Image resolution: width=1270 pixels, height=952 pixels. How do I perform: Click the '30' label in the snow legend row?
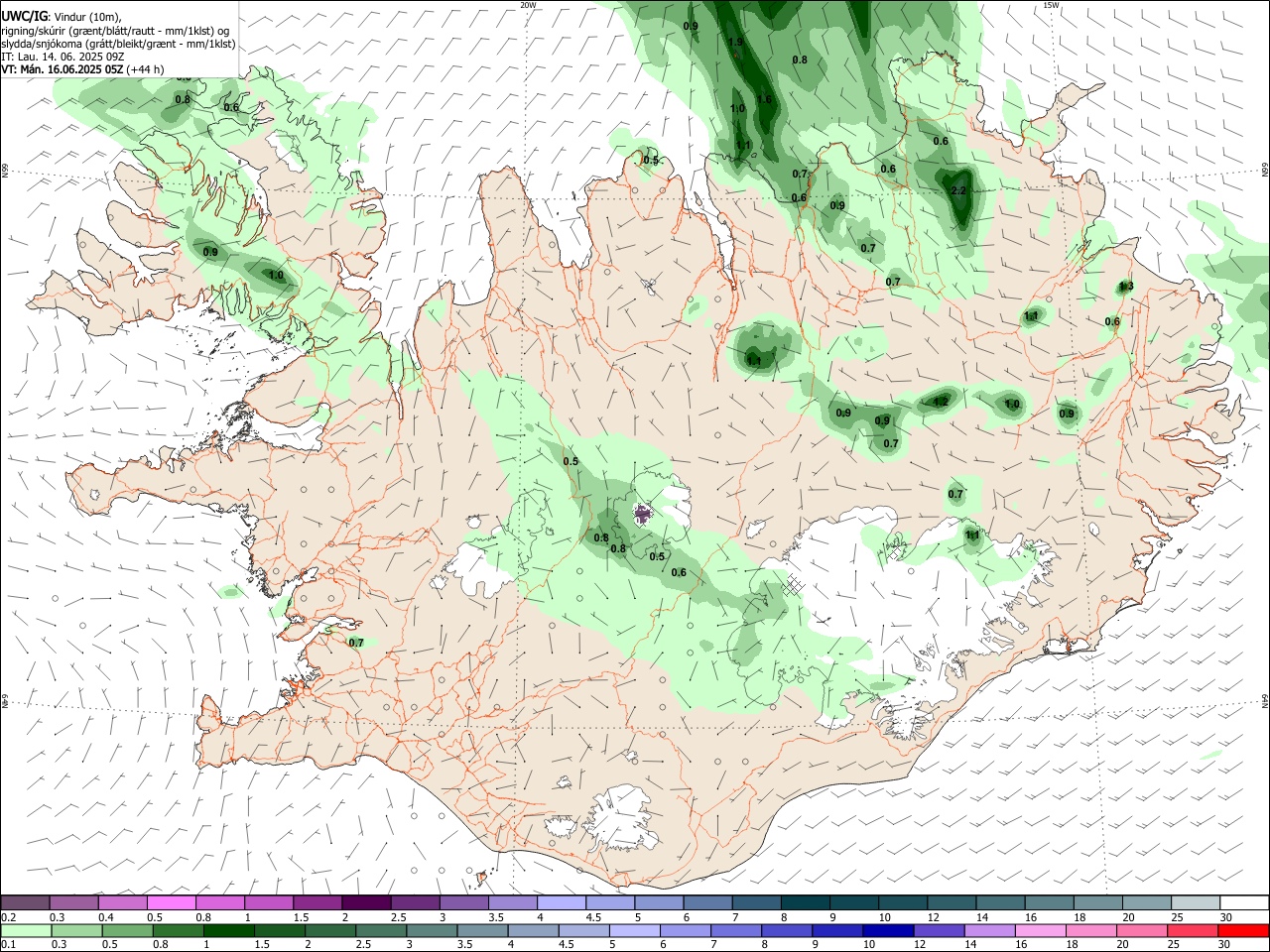pos(1225,917)
